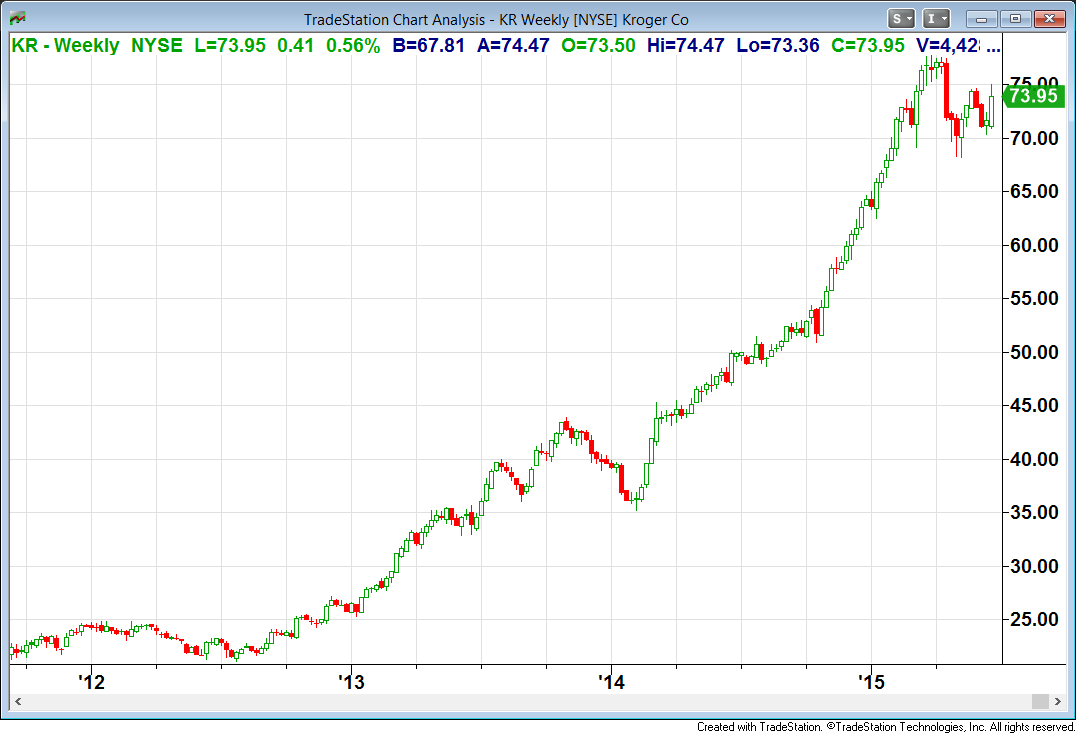The height and width of the screenshot is (733, 1076).
Task: Select the I (Interval) toolbar button
Action: (x=933, y=18)
